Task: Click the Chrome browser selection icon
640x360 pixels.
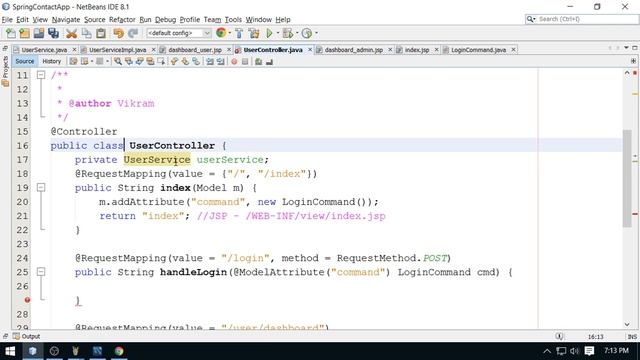Action: point(221,33)
